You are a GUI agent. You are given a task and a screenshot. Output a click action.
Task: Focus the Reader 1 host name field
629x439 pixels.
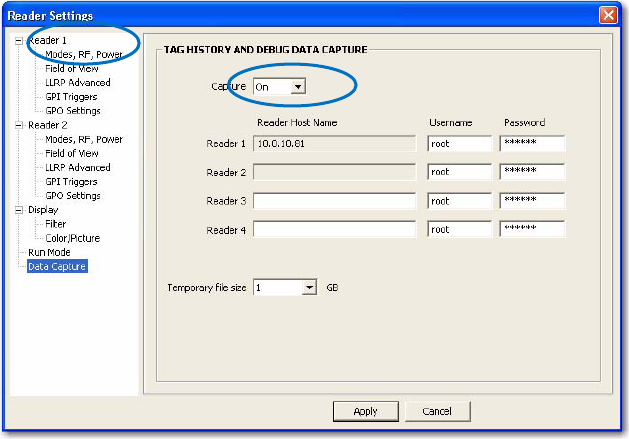pos(334,144)
